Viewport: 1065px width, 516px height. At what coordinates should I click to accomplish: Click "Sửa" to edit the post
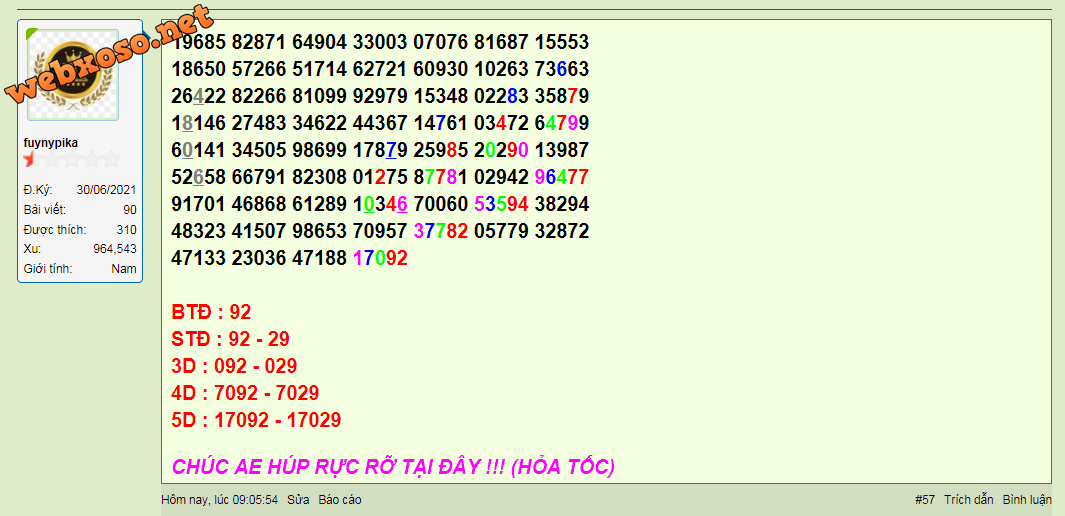tap(298, 499)
